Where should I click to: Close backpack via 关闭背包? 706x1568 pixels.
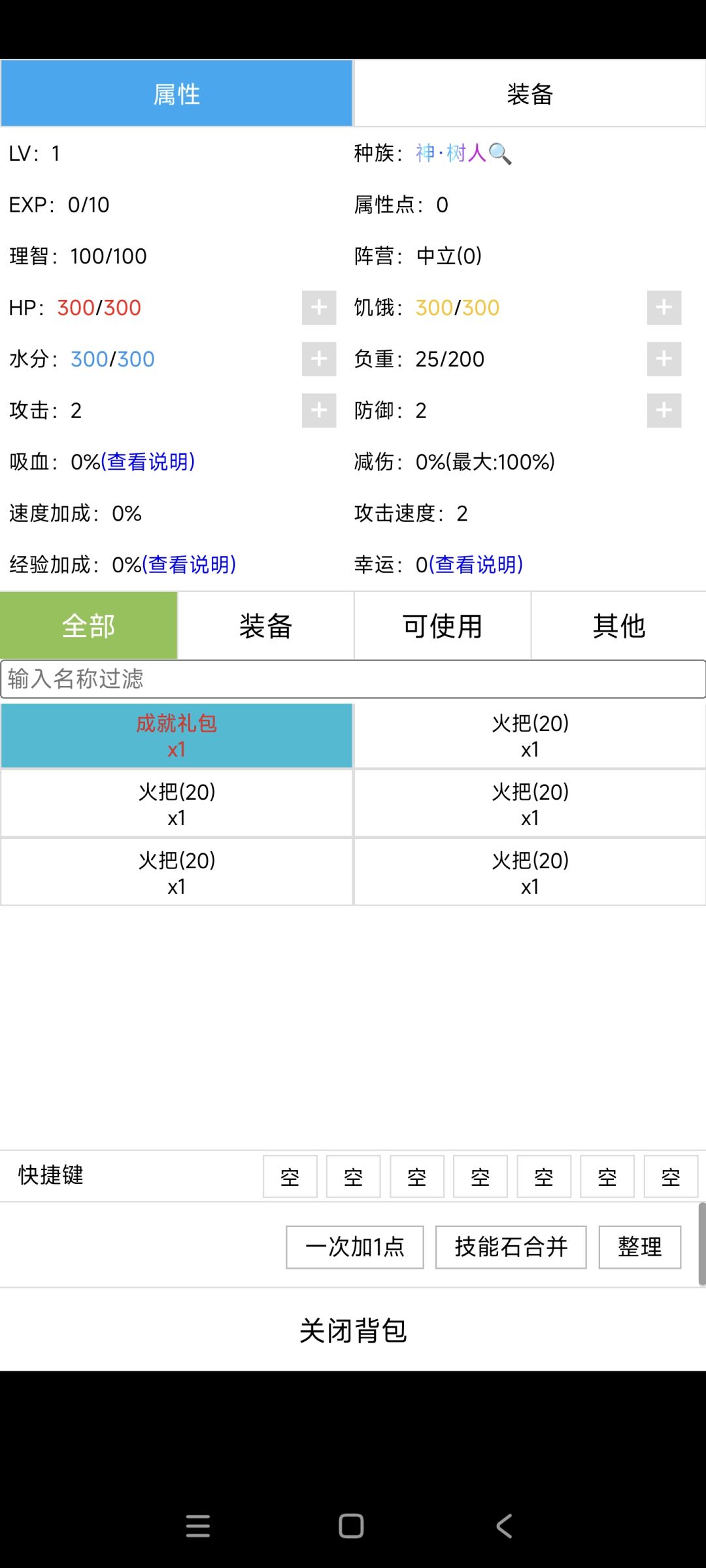click(353, 1331)
